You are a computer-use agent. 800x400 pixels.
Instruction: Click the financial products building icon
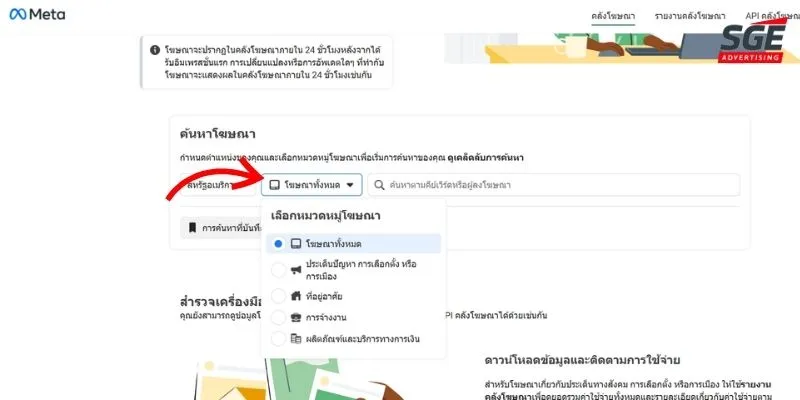coord(296,339)
